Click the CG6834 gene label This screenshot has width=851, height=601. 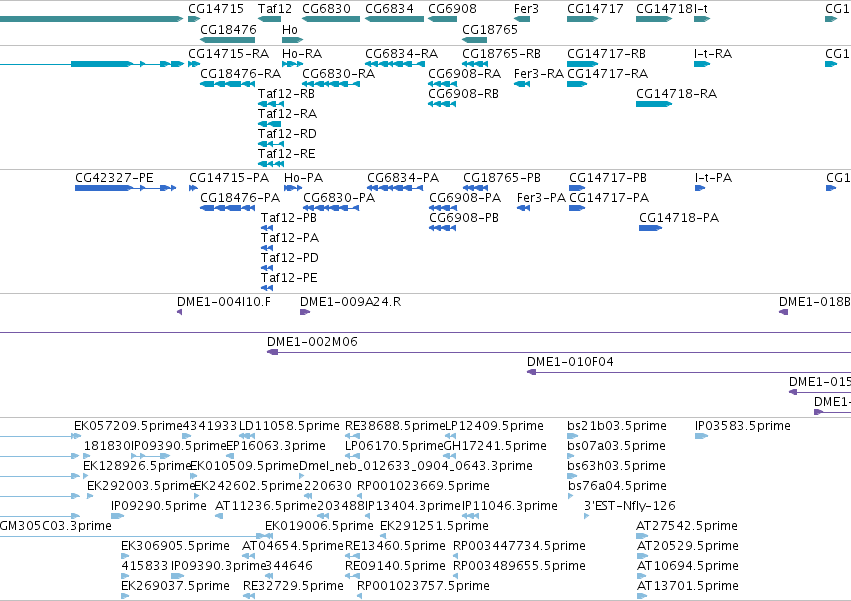click(389, 9)
